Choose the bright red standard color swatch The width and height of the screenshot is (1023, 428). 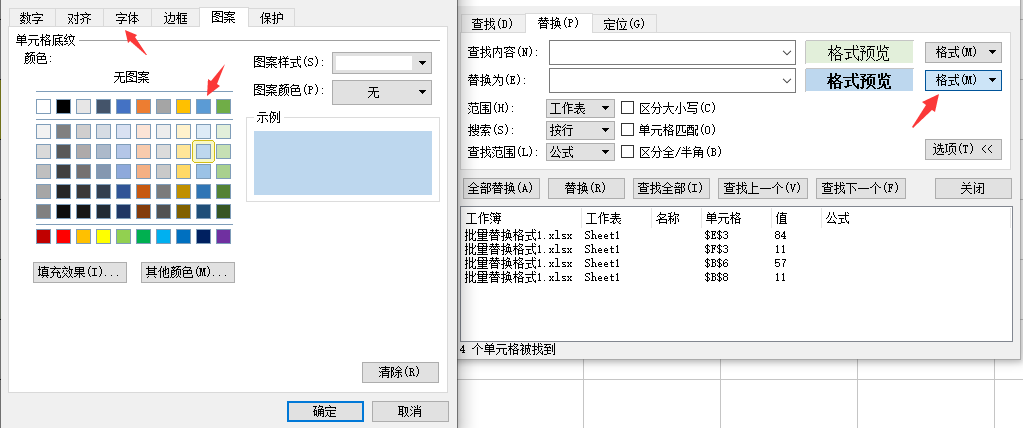[63, 236]
